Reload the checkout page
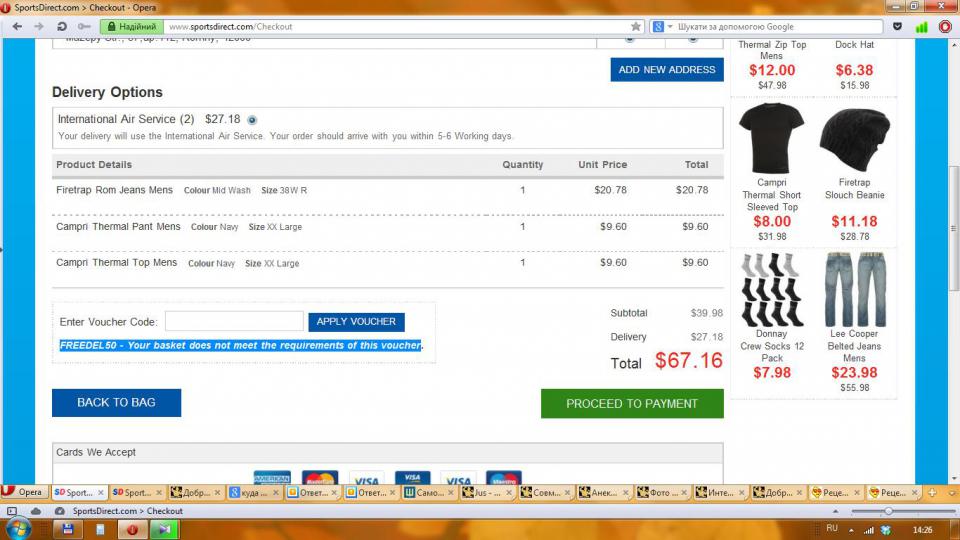 [62, 26]
